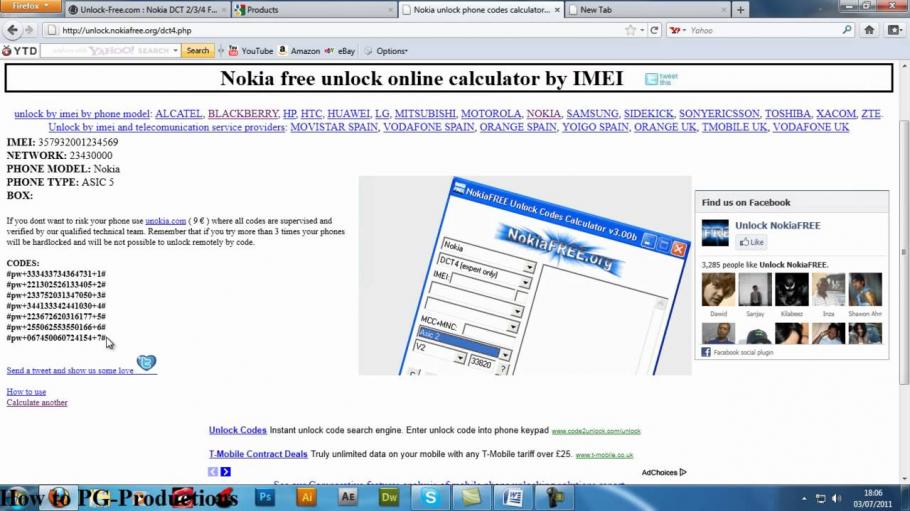Launch Photoshop from the taskbar

(265, 497)
